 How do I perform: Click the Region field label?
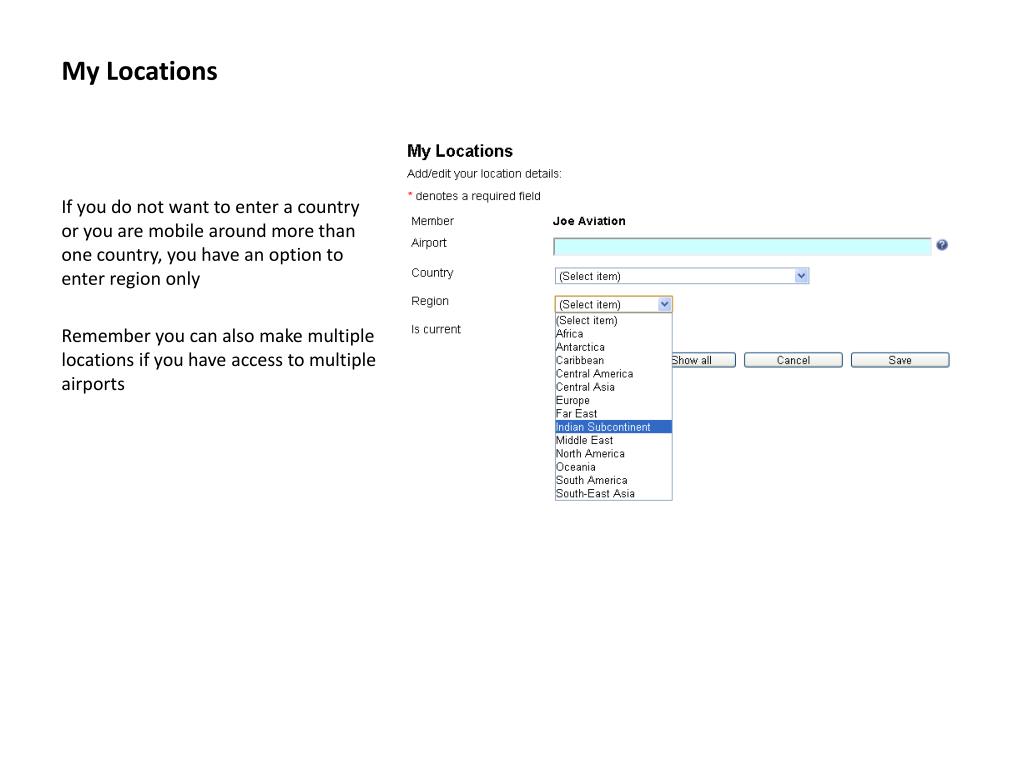(x=430, y=301)
